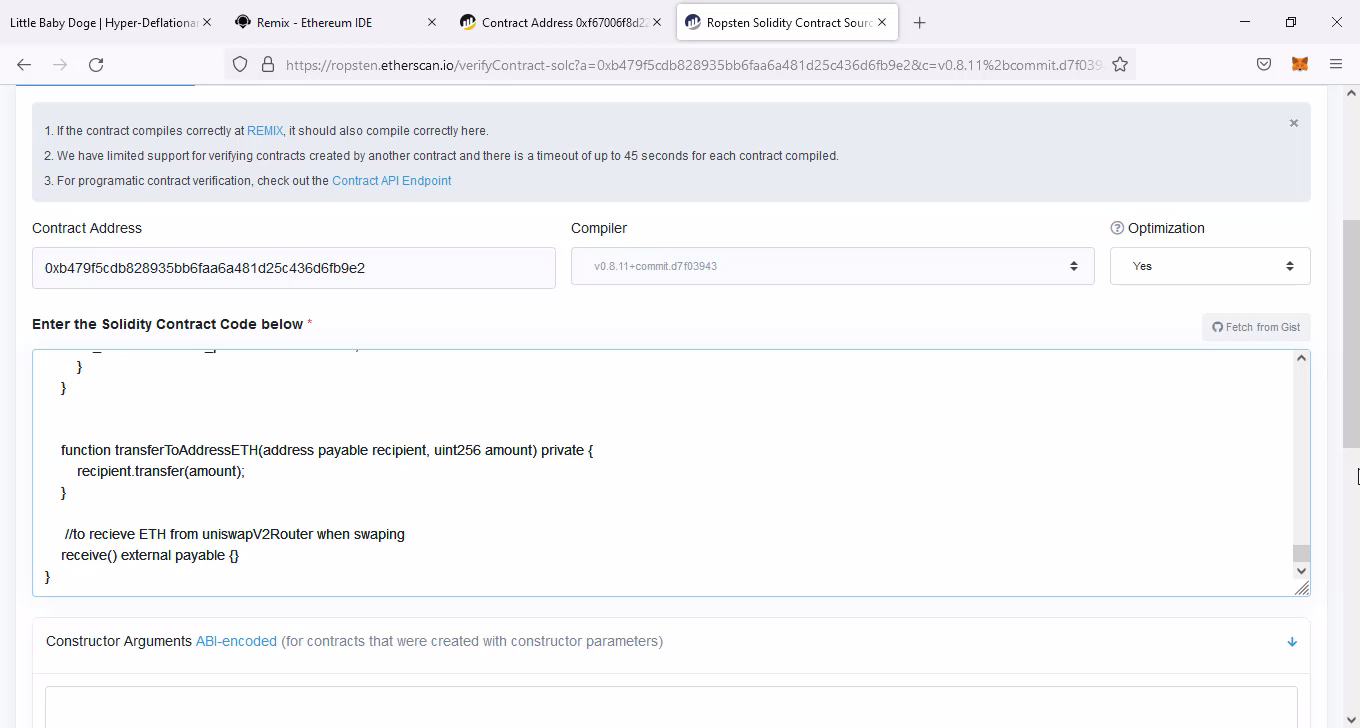The width and height of the screenshot is (1360, 728).
Task: Click the Optimization help question mark
Action: [1117, 228]
